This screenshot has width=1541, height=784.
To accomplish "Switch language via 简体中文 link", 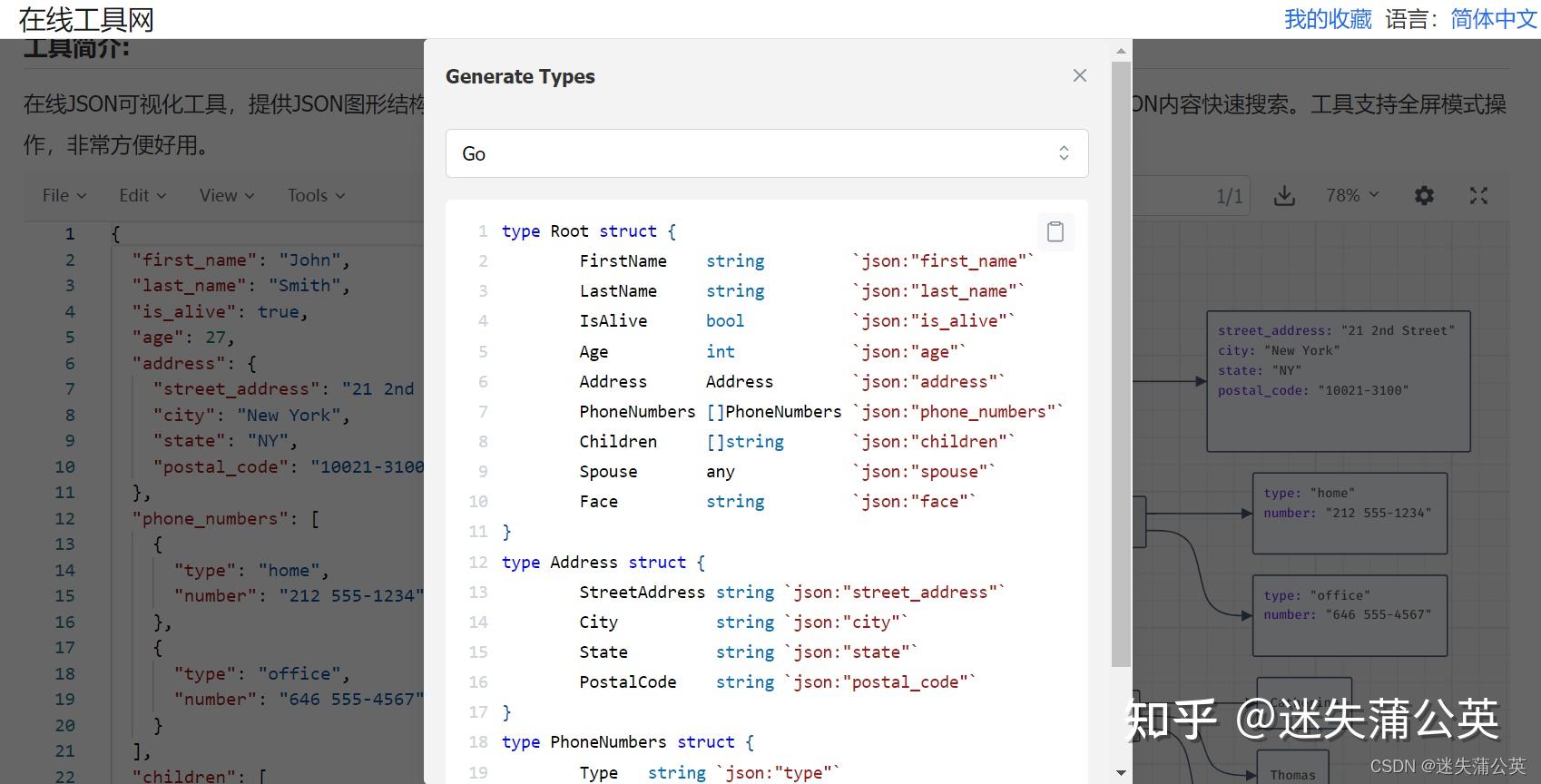I will click(x=1493, y=19).
